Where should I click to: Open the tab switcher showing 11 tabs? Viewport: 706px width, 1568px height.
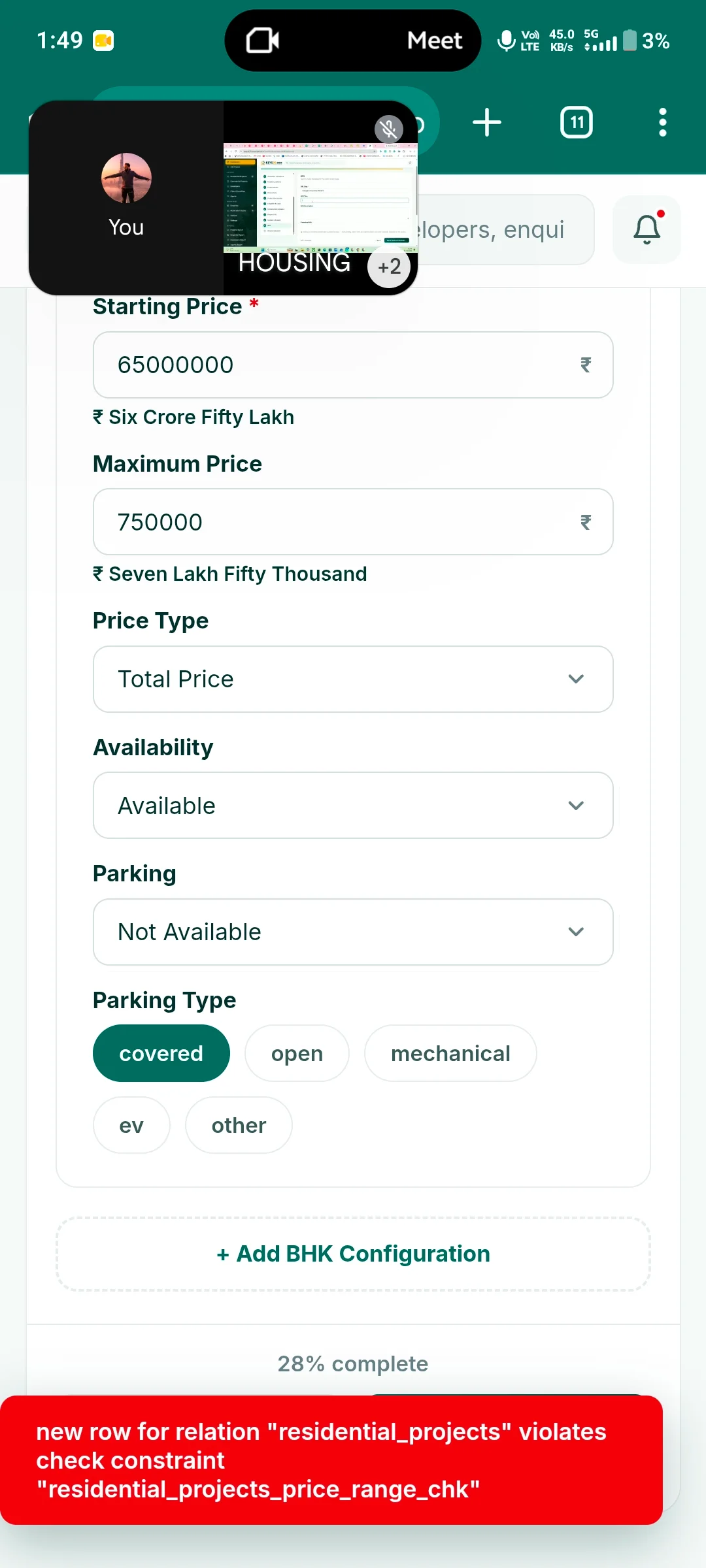[577, 122]
